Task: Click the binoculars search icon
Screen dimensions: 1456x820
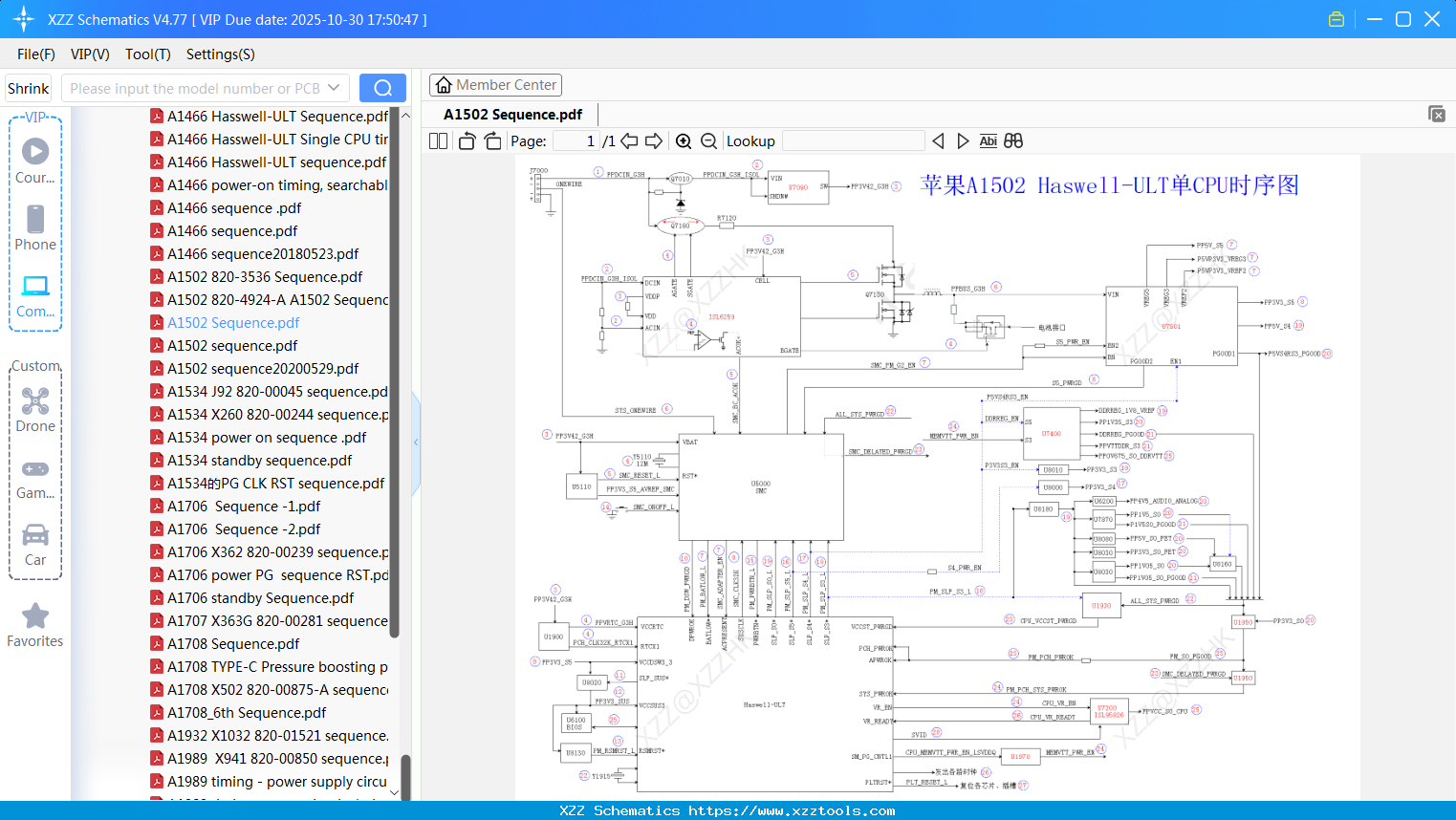Action: [1013, 140]
